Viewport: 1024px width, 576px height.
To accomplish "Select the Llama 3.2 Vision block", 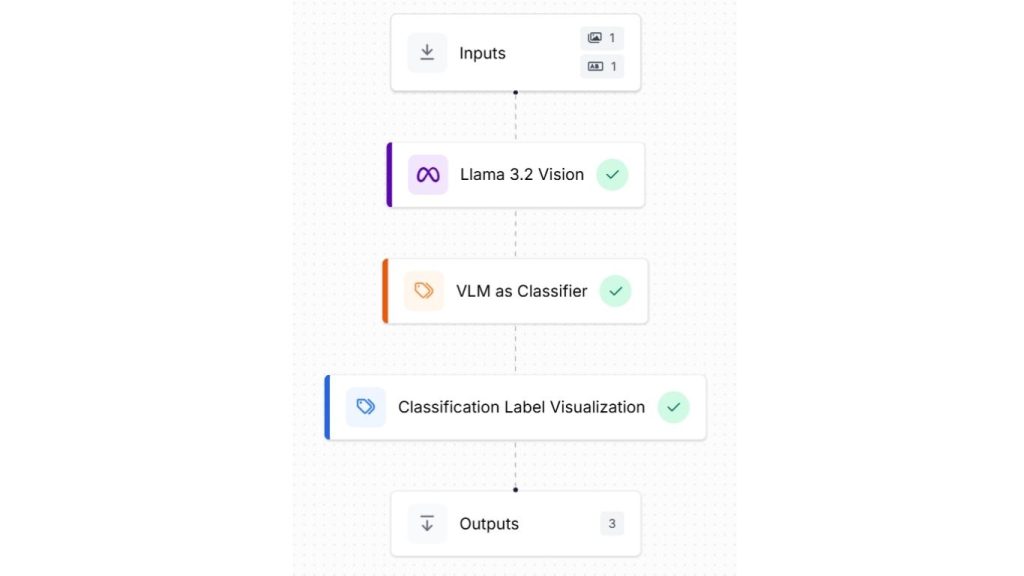I will click(x=521, y=175).
